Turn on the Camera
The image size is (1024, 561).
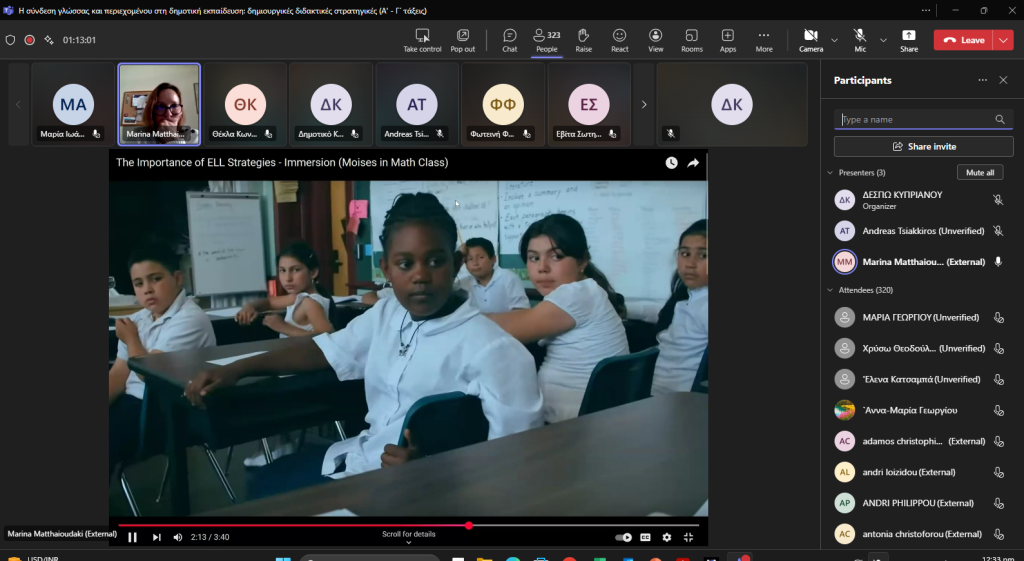coord(811,40)
